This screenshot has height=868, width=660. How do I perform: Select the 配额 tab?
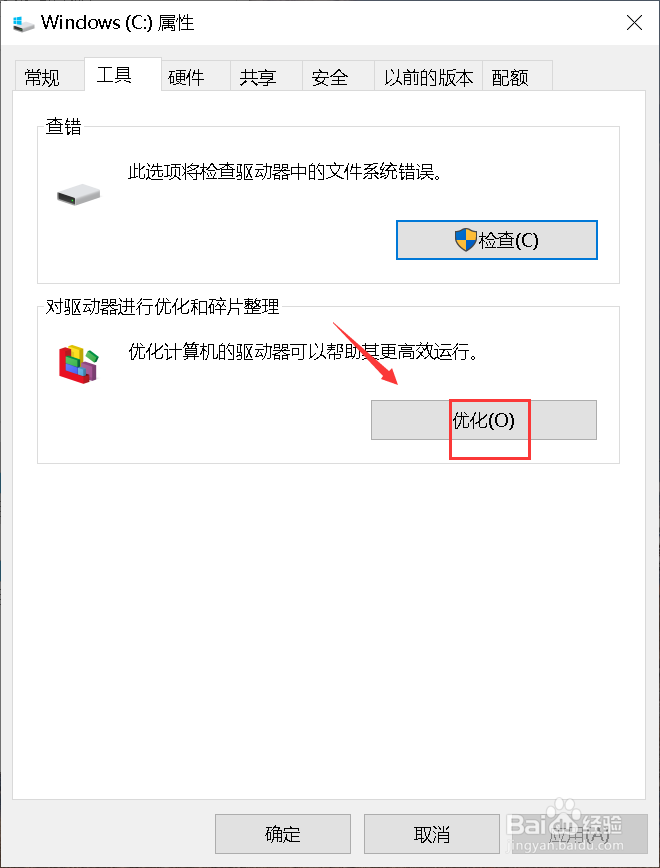(x=510, y=77)
